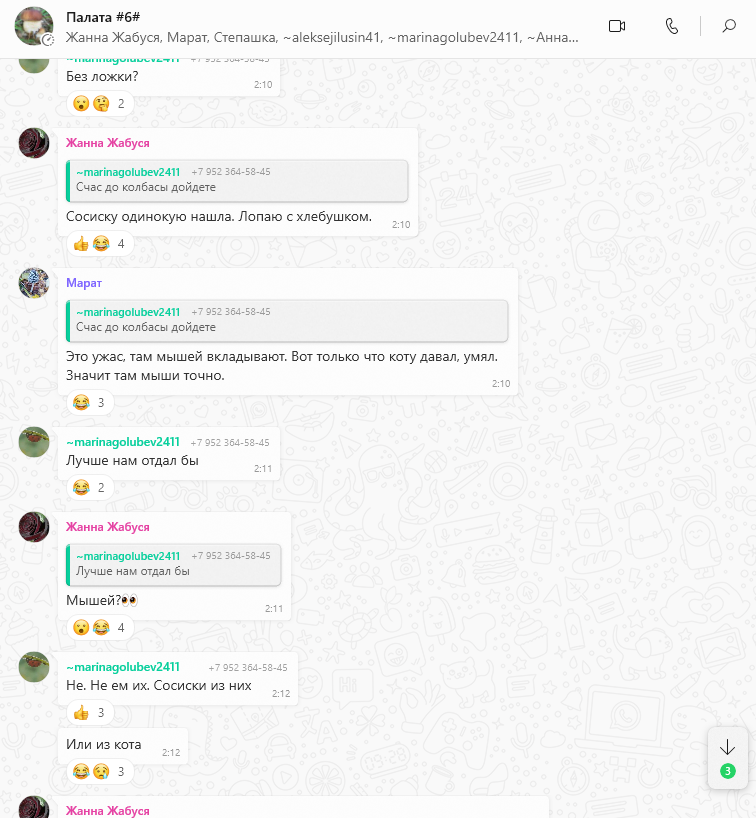Open Марат's profile avatar
The image size is (756, 818).
pyautogui.click(x=34, y=283)
